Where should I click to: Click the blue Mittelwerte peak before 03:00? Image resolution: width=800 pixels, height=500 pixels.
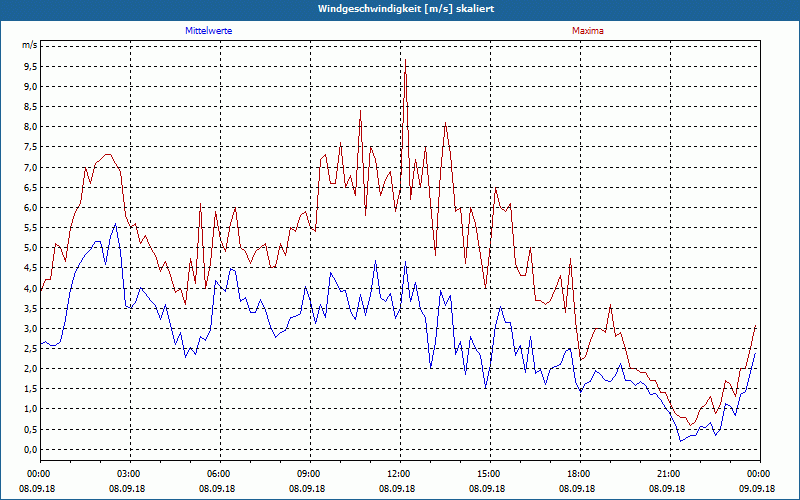pyautogui.click(x=116, y=224)
